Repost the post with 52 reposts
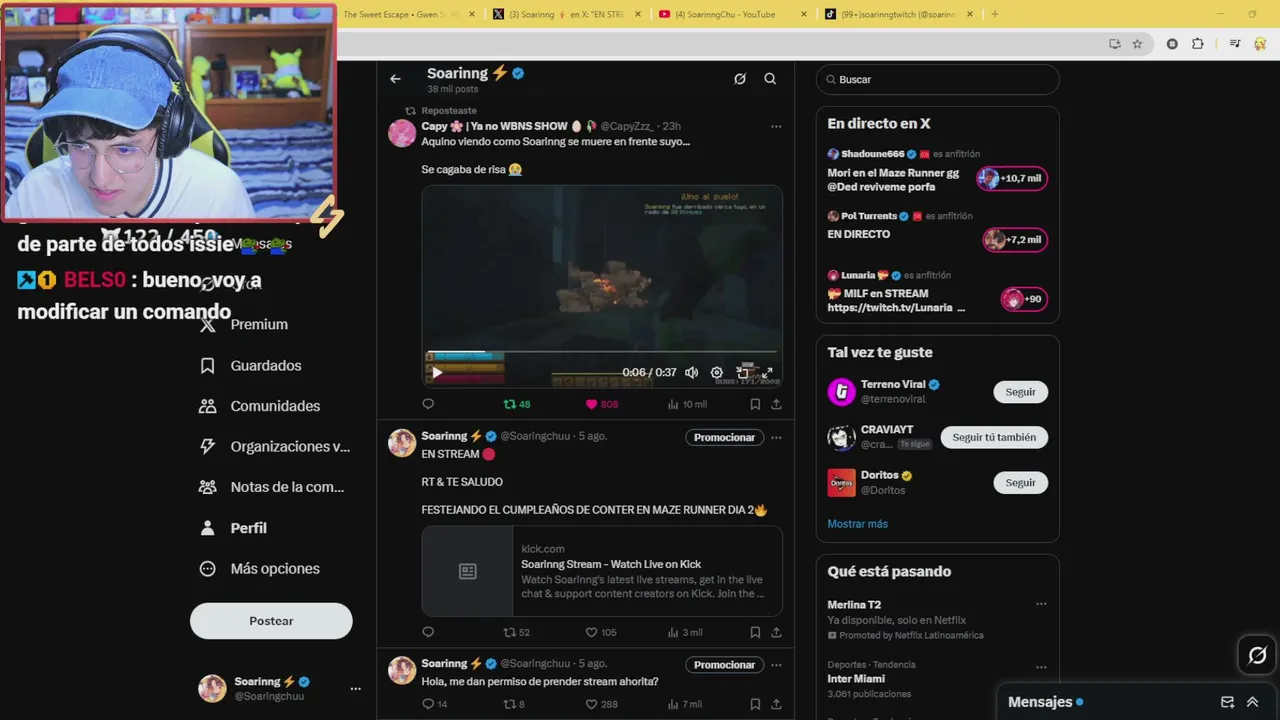The height and width of the screenshot is (720, 1280). [x=516, y=632]
